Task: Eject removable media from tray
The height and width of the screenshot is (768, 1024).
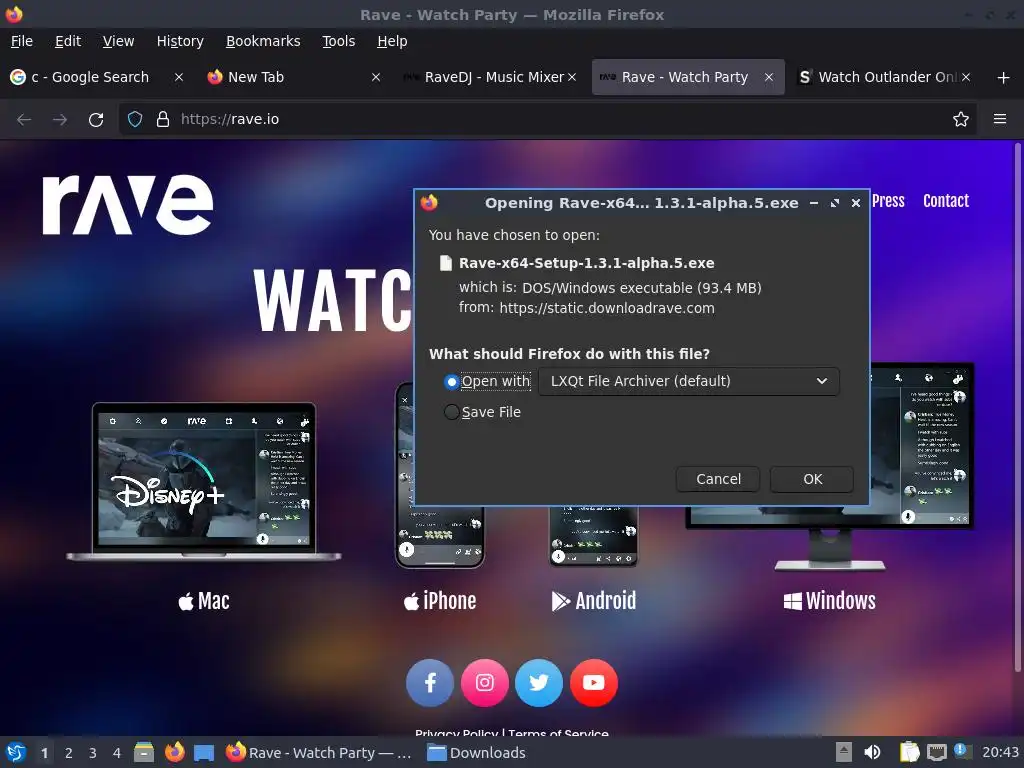Action: [x=844, y=753]
